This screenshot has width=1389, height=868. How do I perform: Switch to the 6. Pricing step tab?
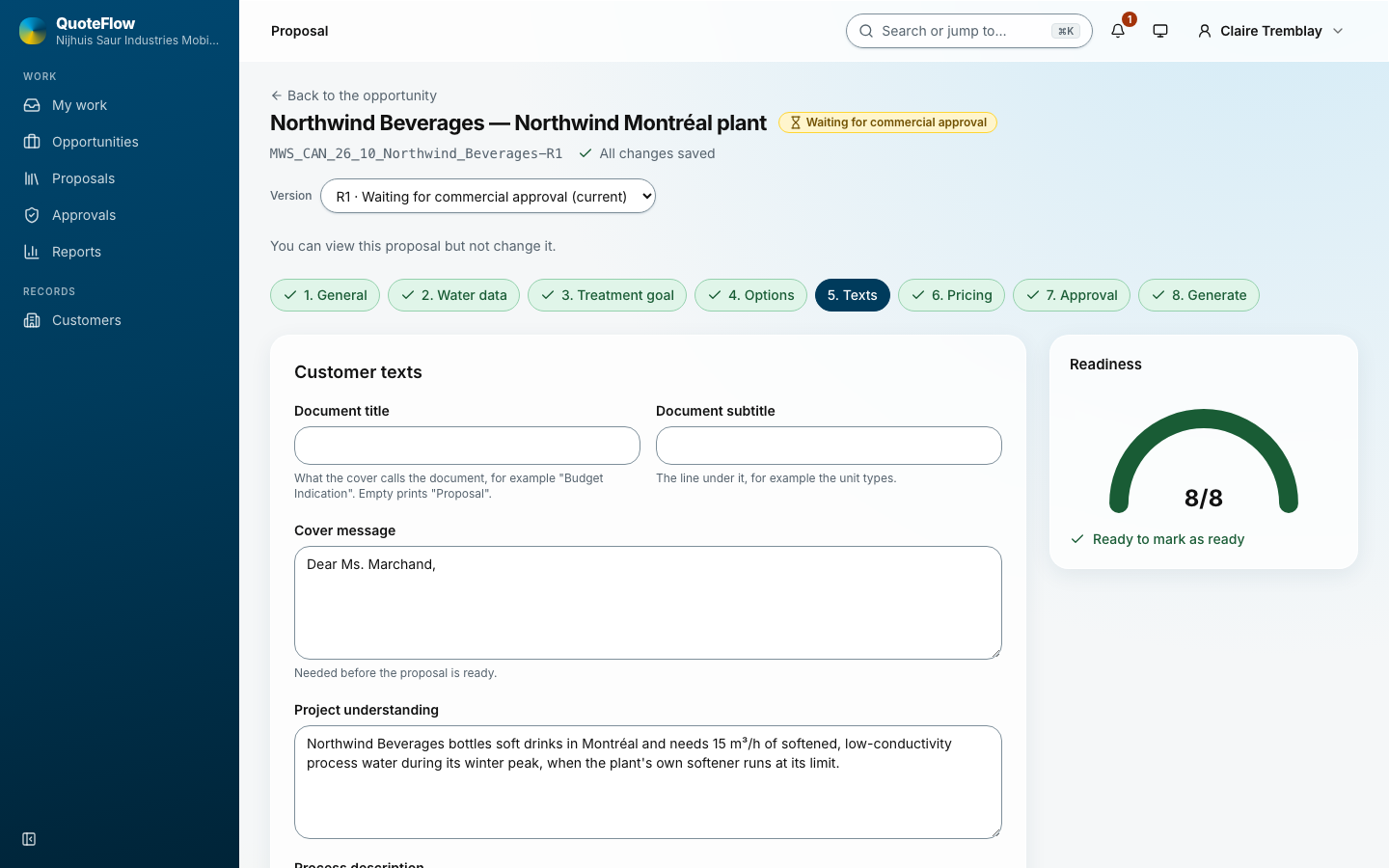coord(951,295)
